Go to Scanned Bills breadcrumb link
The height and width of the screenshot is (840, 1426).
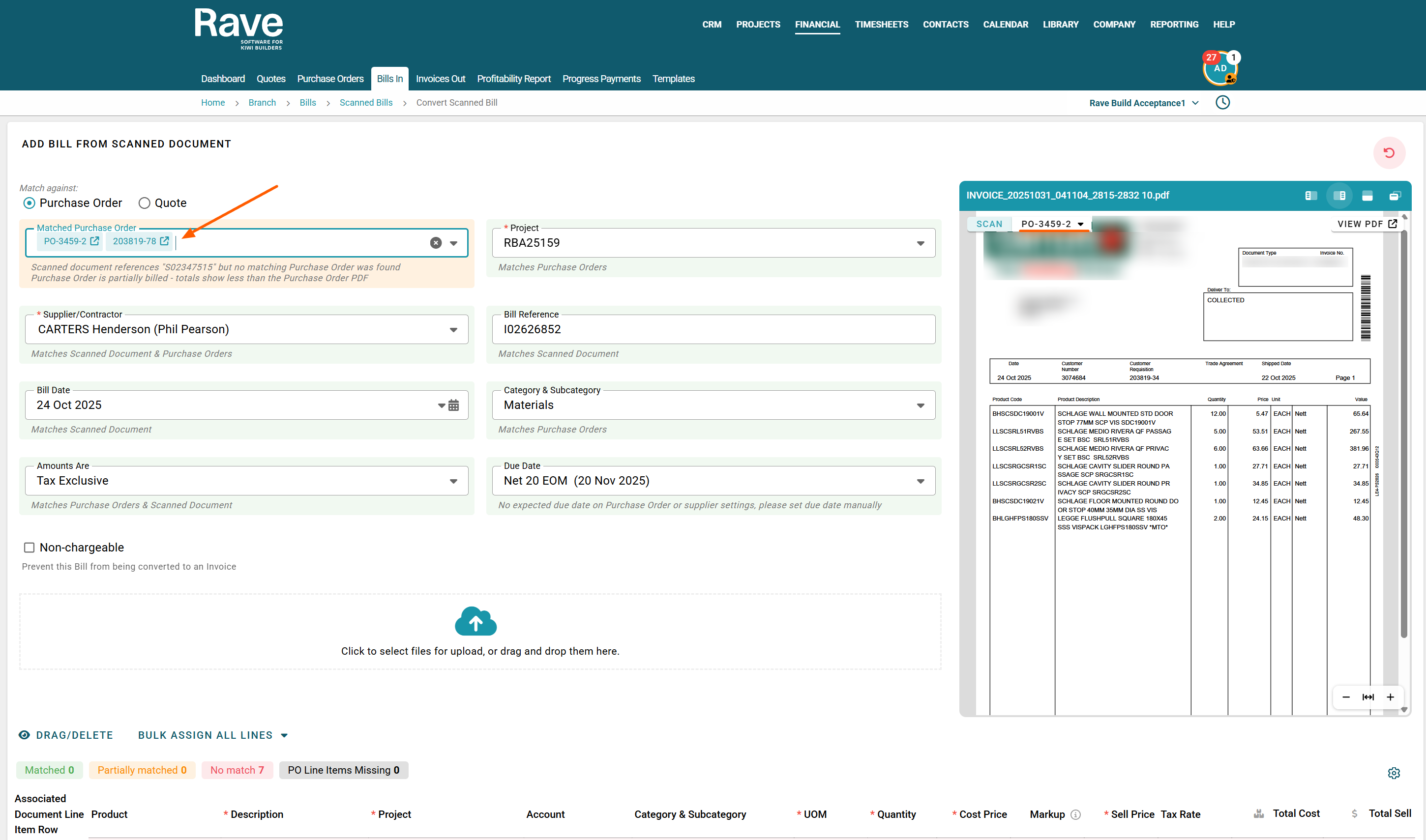tap(366, 102)
